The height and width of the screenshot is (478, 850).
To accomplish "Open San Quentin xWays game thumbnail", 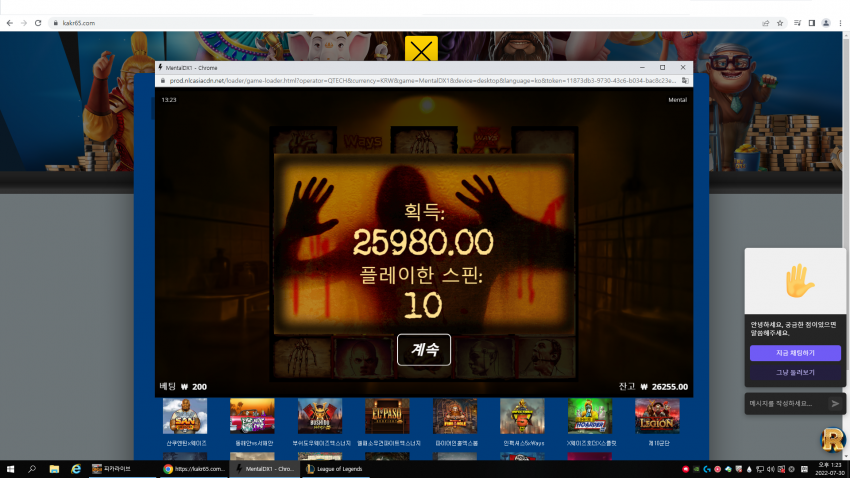I will pyautogui.click(x=185, y=416).
